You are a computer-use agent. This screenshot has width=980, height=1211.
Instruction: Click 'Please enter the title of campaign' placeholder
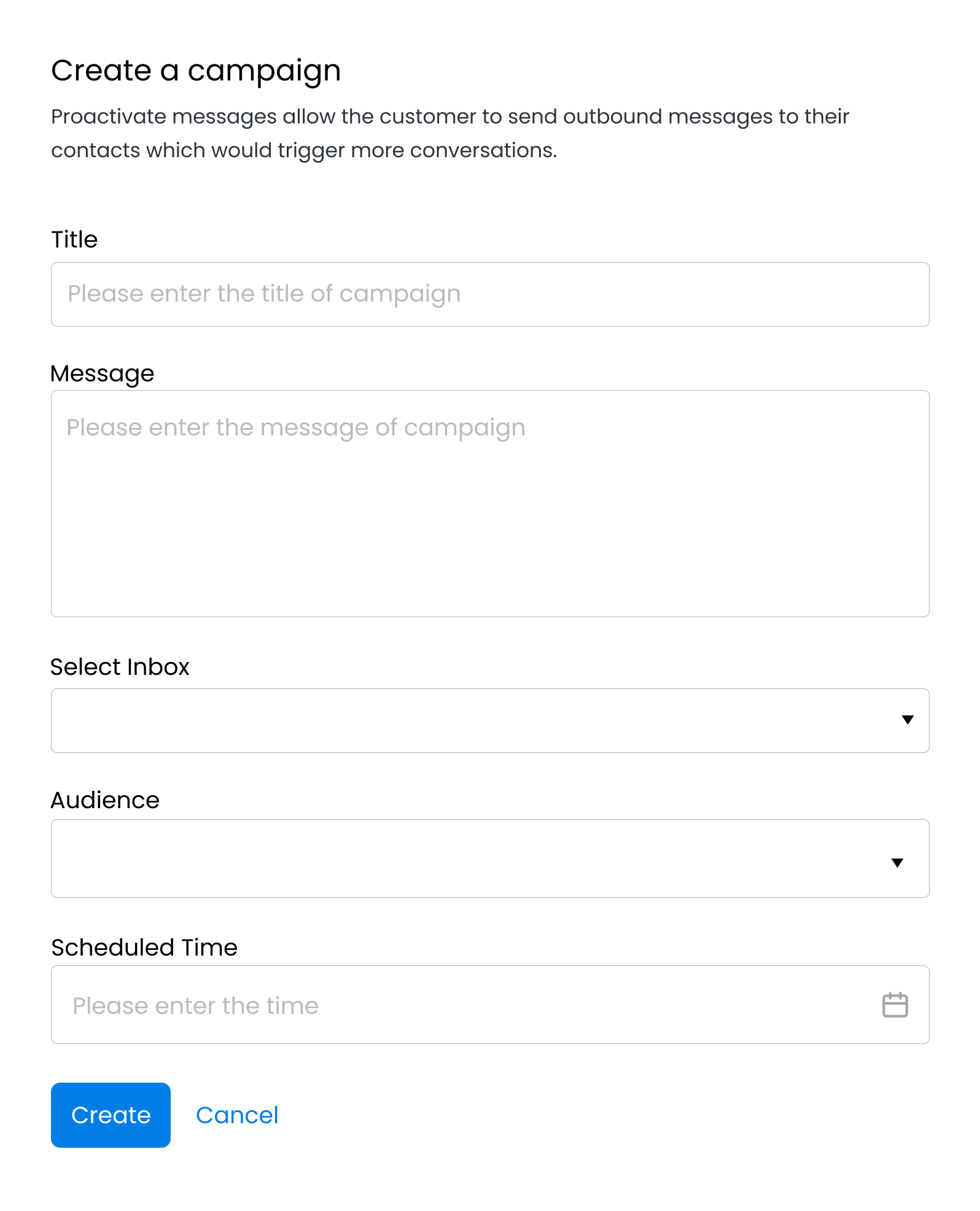(x=264, y=294)
